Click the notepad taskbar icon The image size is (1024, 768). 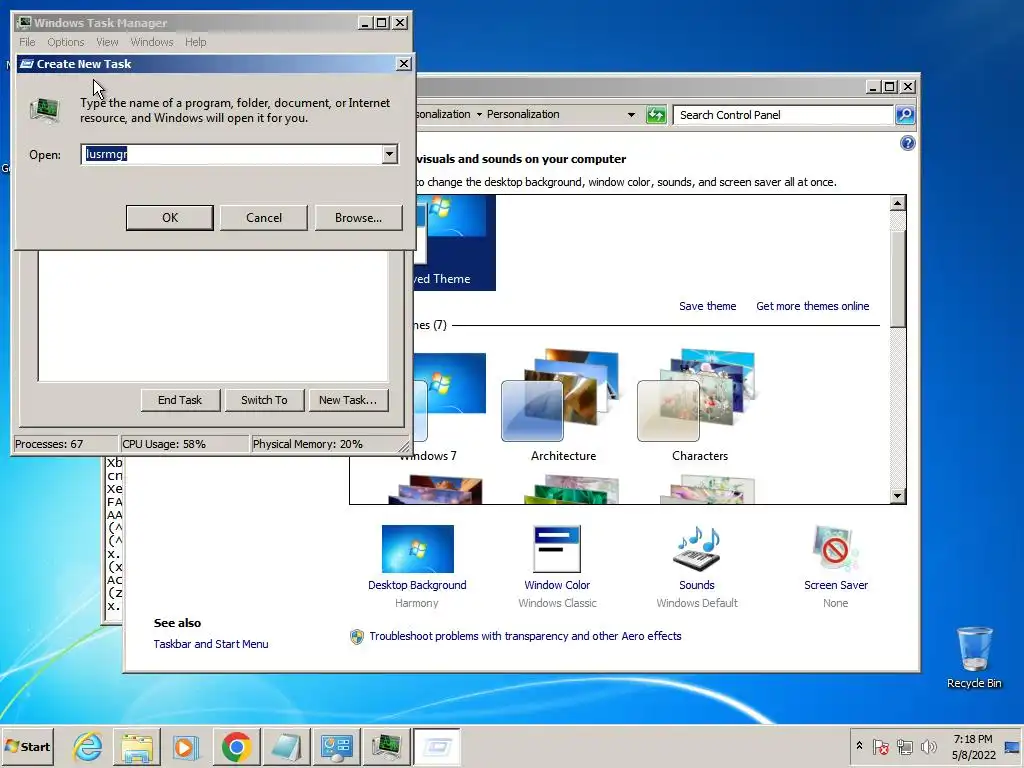[286, 746]
